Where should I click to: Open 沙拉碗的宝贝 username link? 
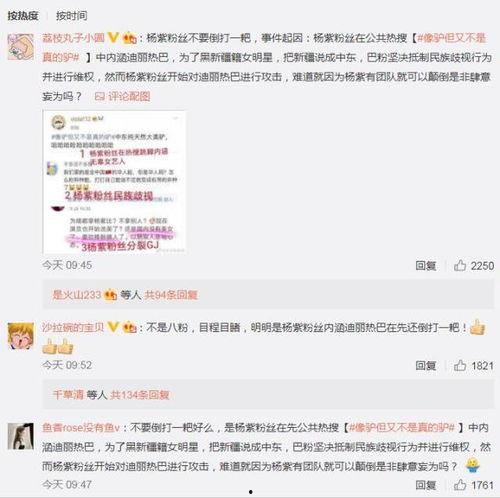73,327
